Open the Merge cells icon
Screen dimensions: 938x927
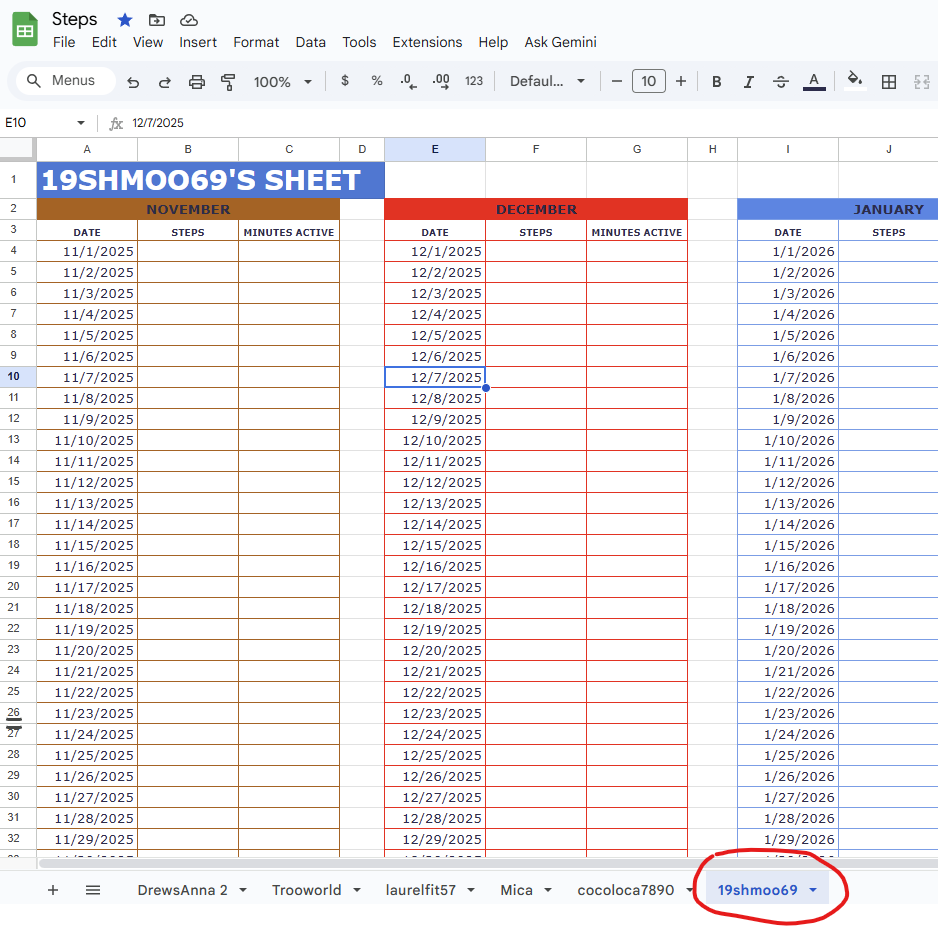click(x=921, y=82)
